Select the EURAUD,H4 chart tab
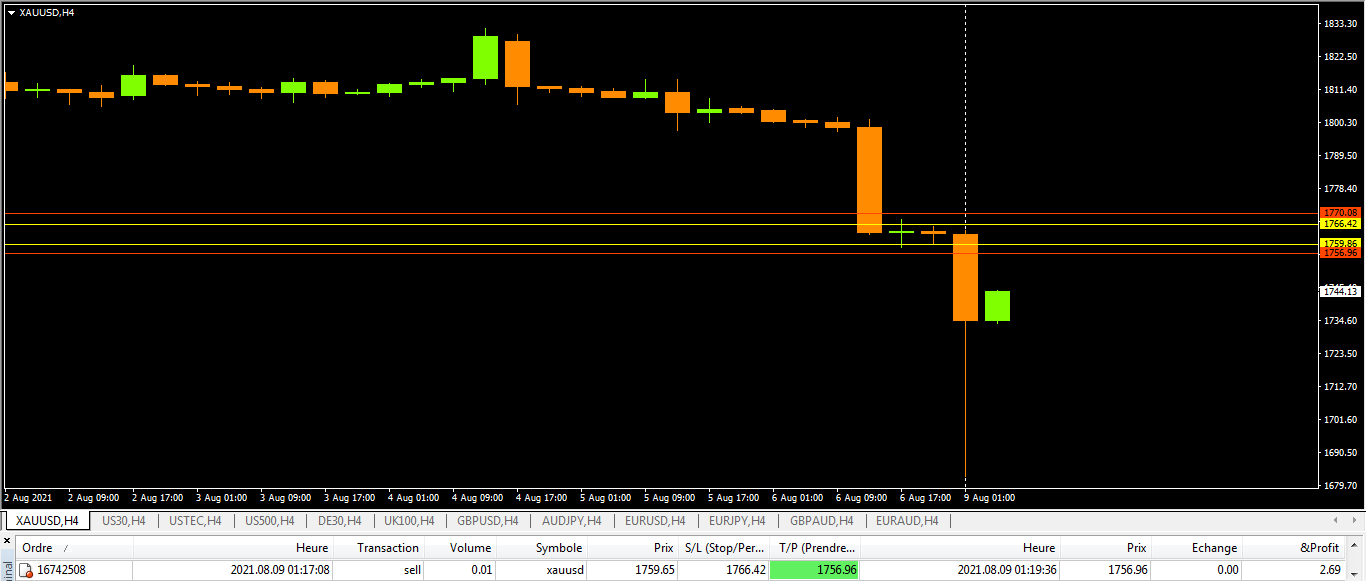 906,521
